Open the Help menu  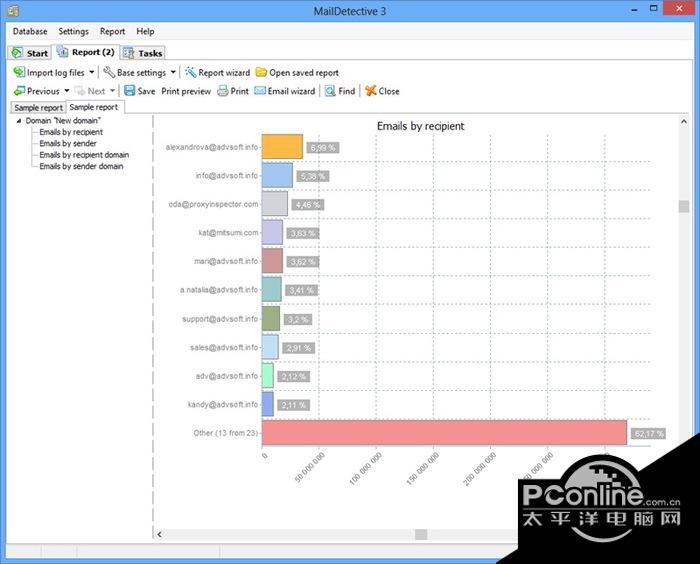(x=145, y=31)
